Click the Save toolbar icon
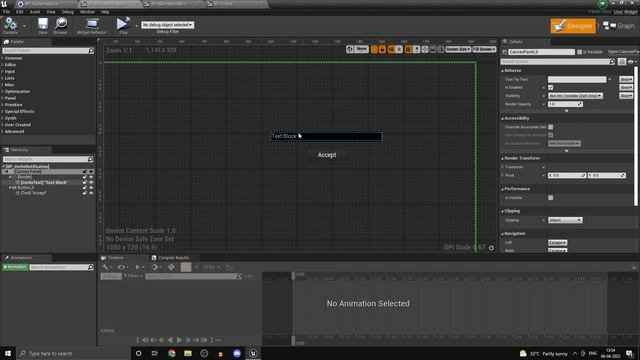Viewport: 640px width, 360px height. pos(43,26)
